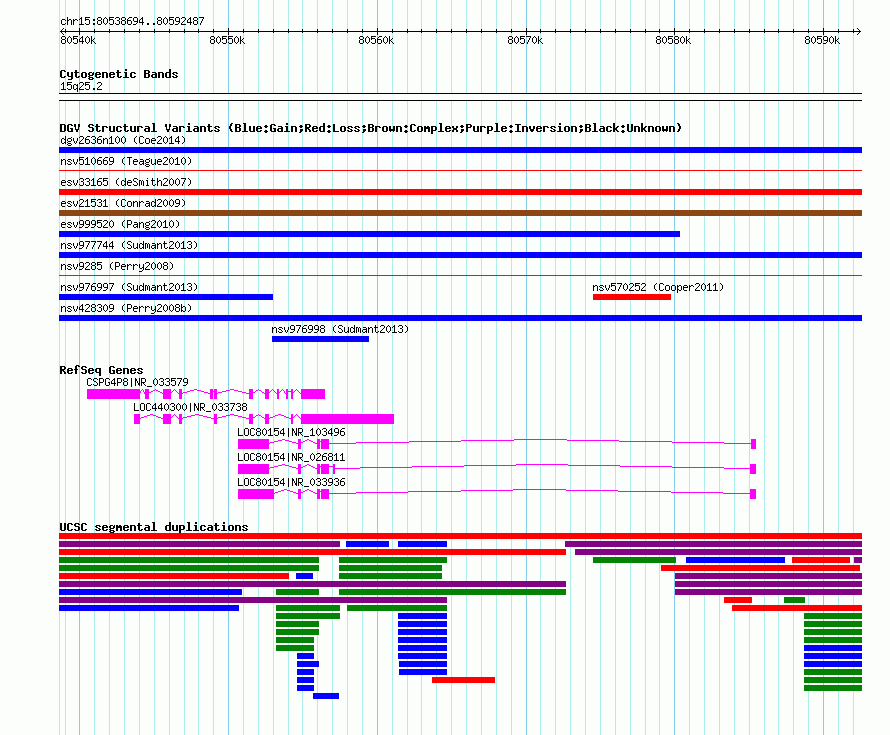Select the Cytogenetic Bands track title
890x735 pixels.
[x=119, y=74]
